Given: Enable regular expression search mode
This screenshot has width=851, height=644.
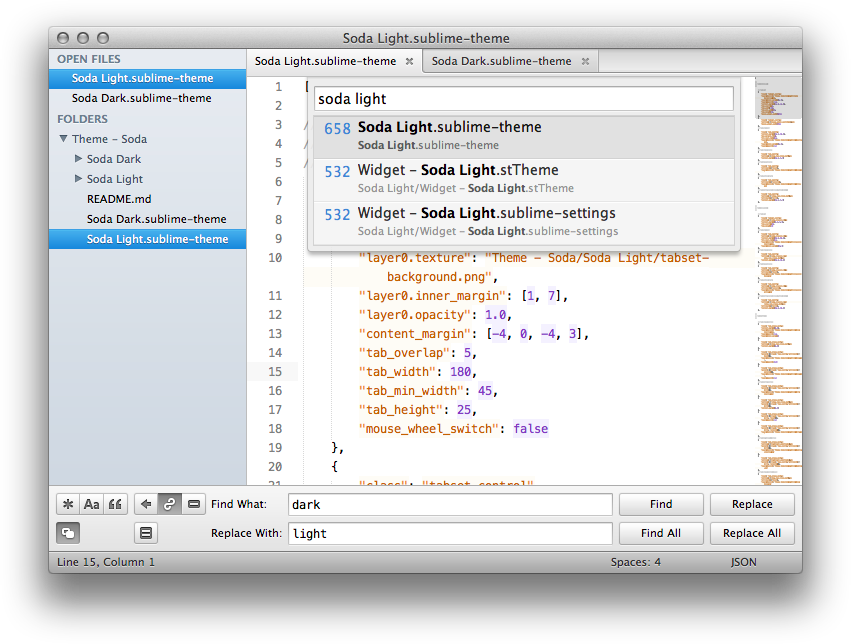Looking at the screenshot, I should tap(68, 504).
